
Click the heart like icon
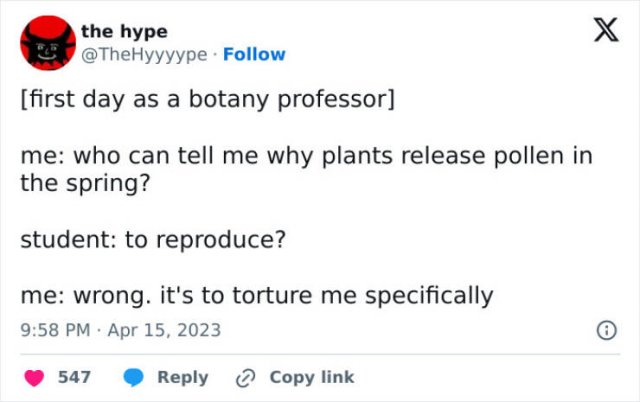point(34,377)
